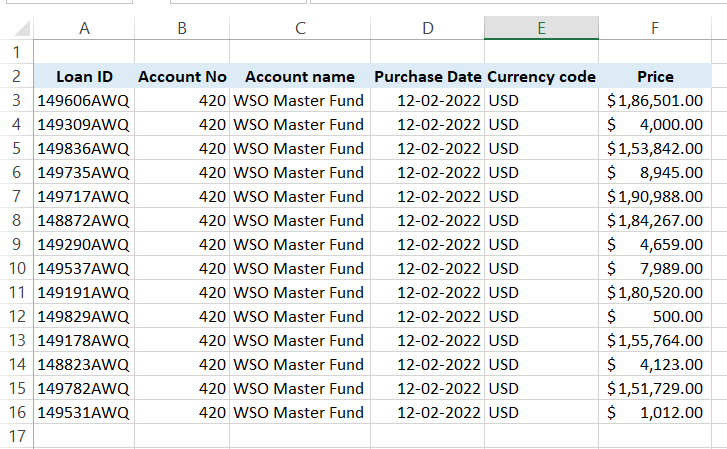Select column A header
727x449 pixels.
pyautogui.click(x=84, y=29)
